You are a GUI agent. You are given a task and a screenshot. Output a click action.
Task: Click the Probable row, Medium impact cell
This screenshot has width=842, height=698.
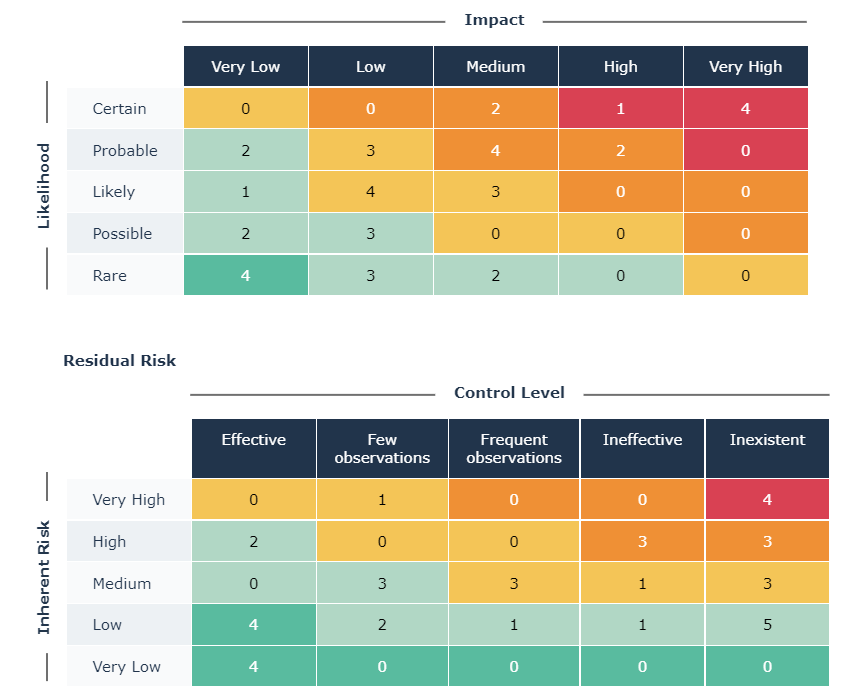click(x=496, y=150)
